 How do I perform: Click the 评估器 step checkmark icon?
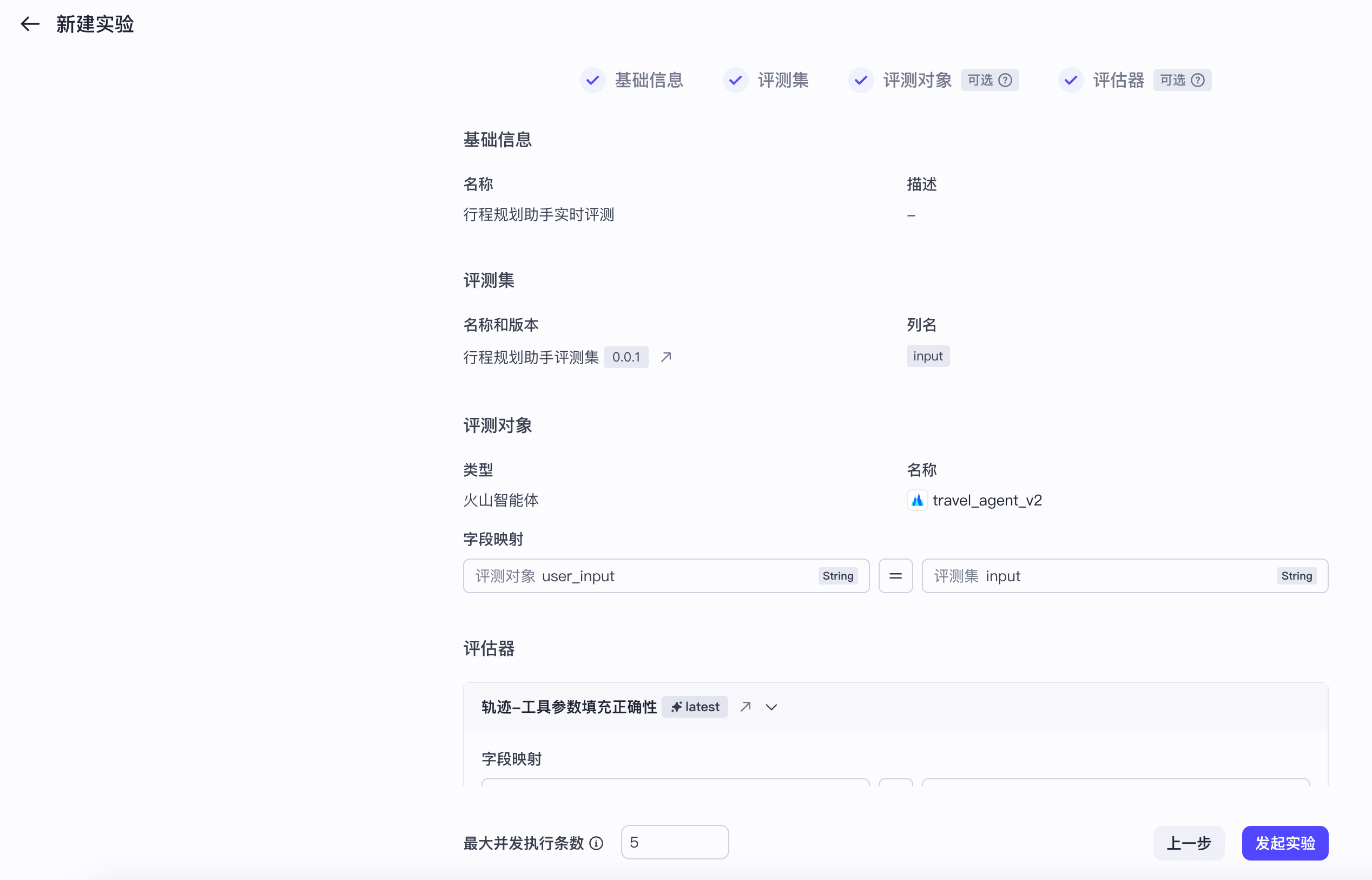(x=1071, y=80)
